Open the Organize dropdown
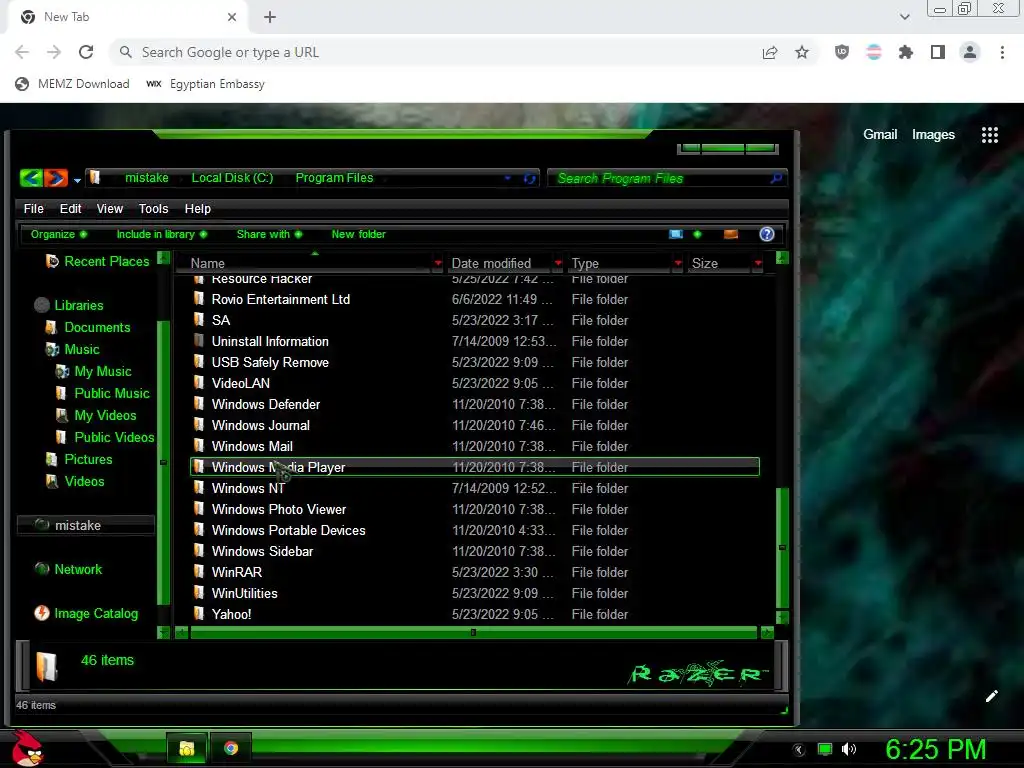 (x=59, y=234)
